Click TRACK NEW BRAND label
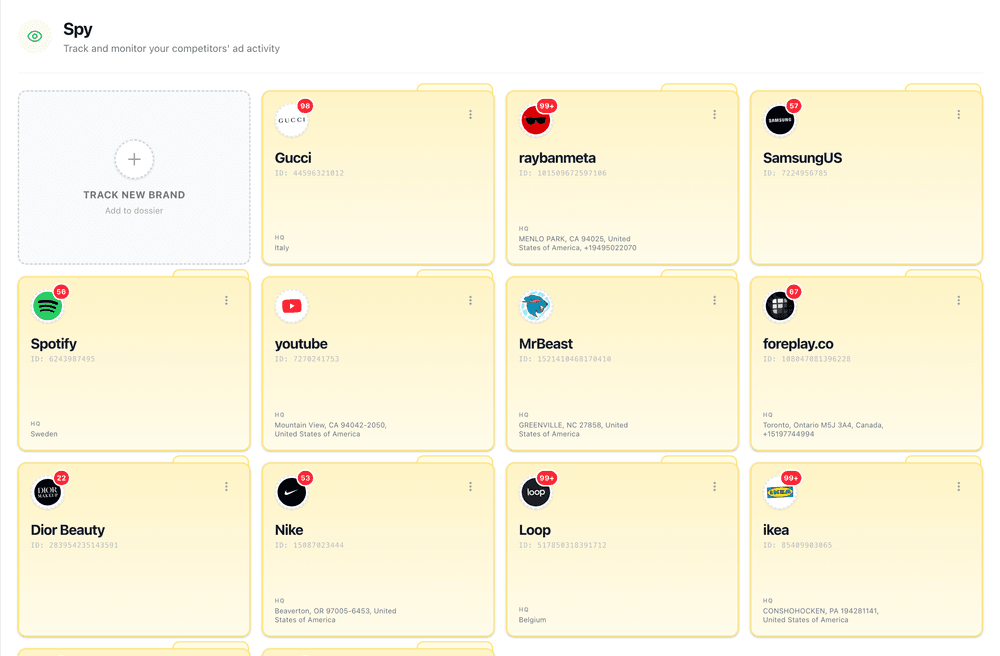1000x656 pixels. (134, 195)
